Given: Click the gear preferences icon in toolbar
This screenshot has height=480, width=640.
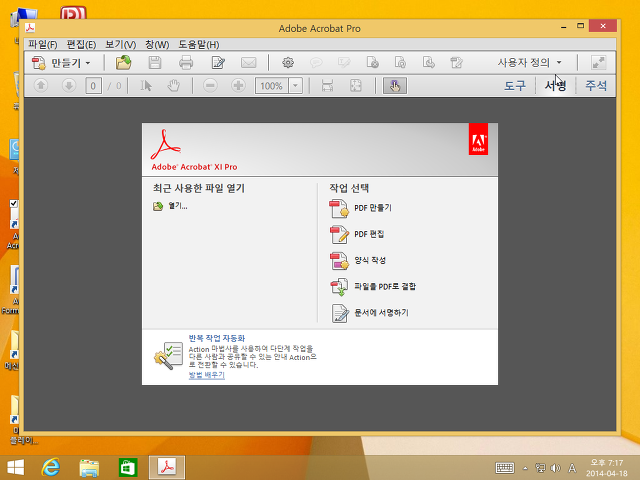Looking at the screenshot, I should pos(288,63).
